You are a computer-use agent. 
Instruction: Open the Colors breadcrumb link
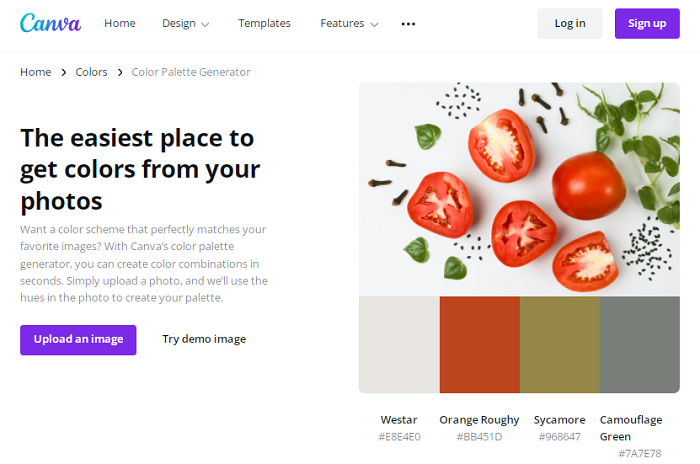92,72
